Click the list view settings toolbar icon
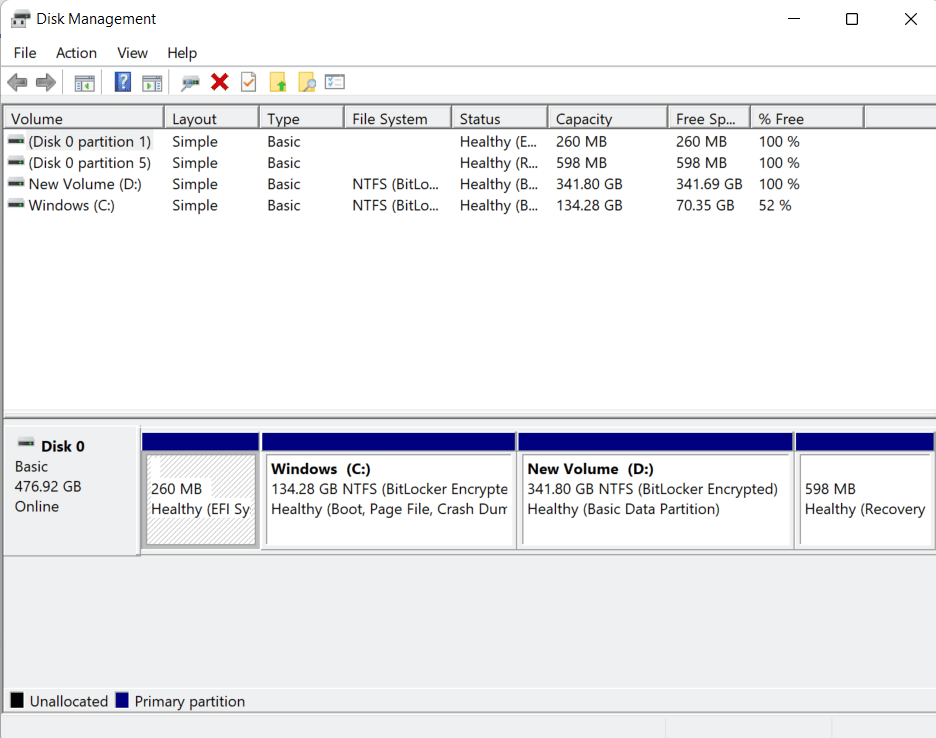Screen dimensions: 936x738 pyautogui.click(x=335, y=82)
